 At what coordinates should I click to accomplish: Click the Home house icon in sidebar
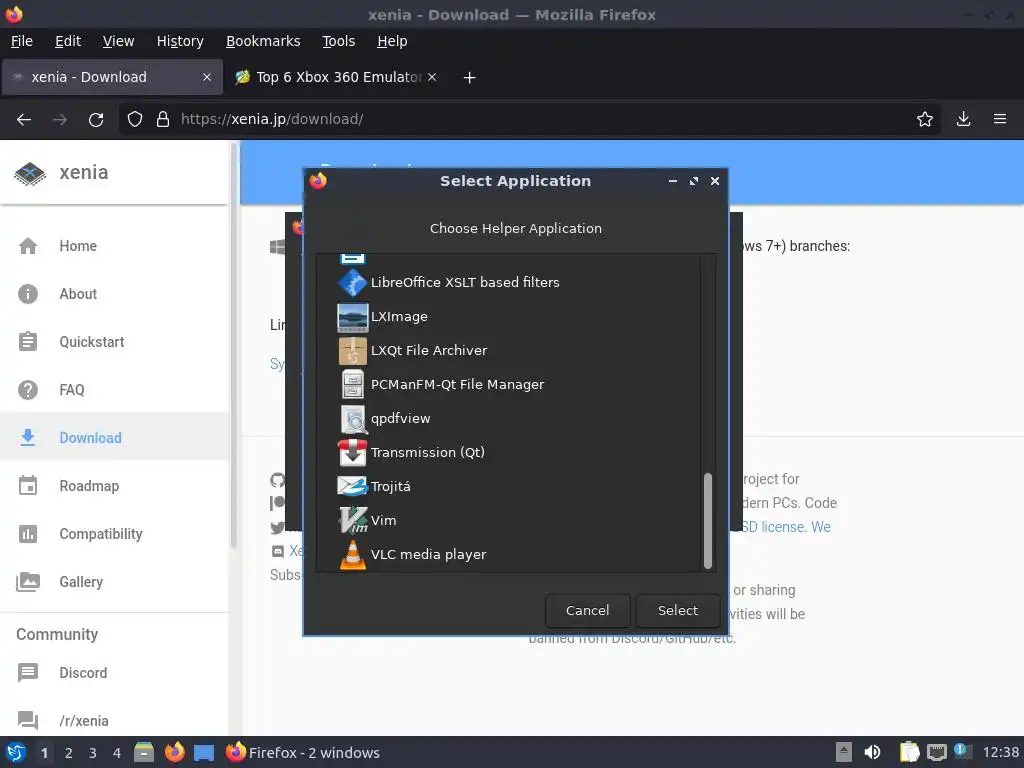coord(28,246)
